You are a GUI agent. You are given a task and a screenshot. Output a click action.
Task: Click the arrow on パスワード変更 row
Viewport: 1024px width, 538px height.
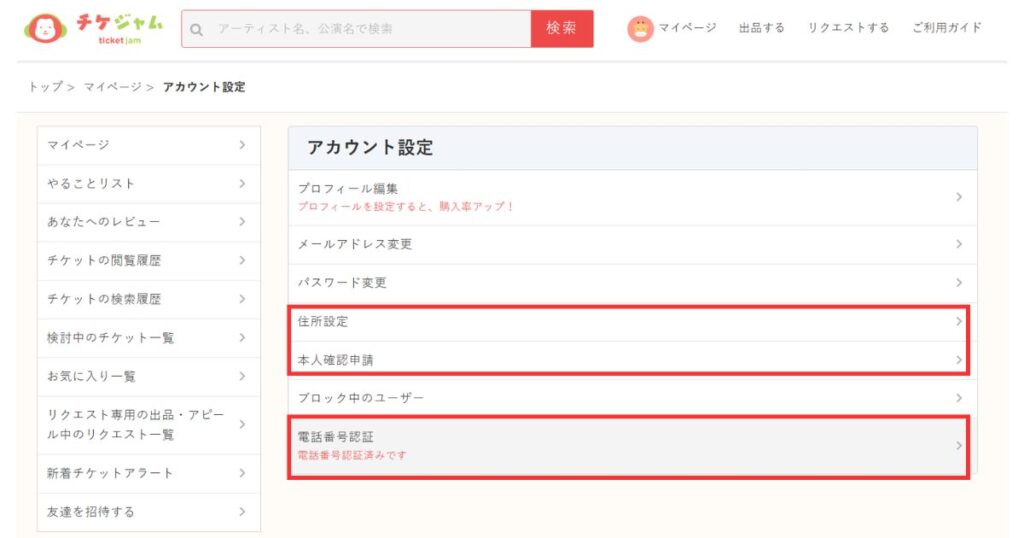(959, 283)
